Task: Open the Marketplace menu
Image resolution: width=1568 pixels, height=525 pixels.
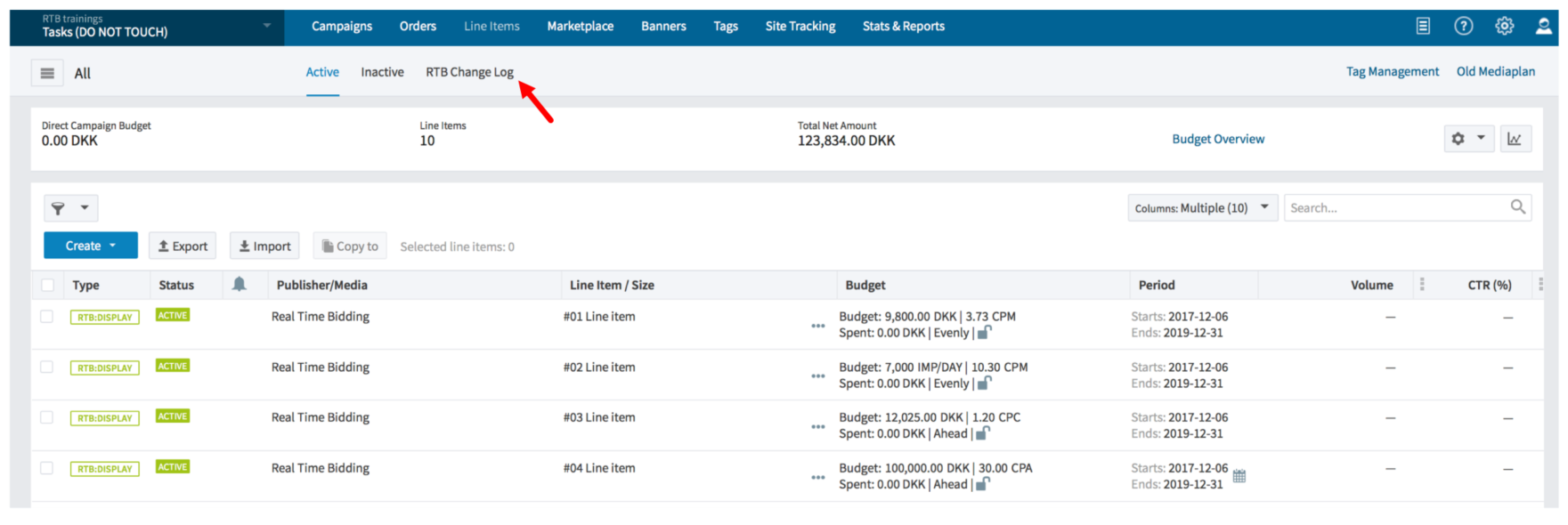Action: (581, 26)
